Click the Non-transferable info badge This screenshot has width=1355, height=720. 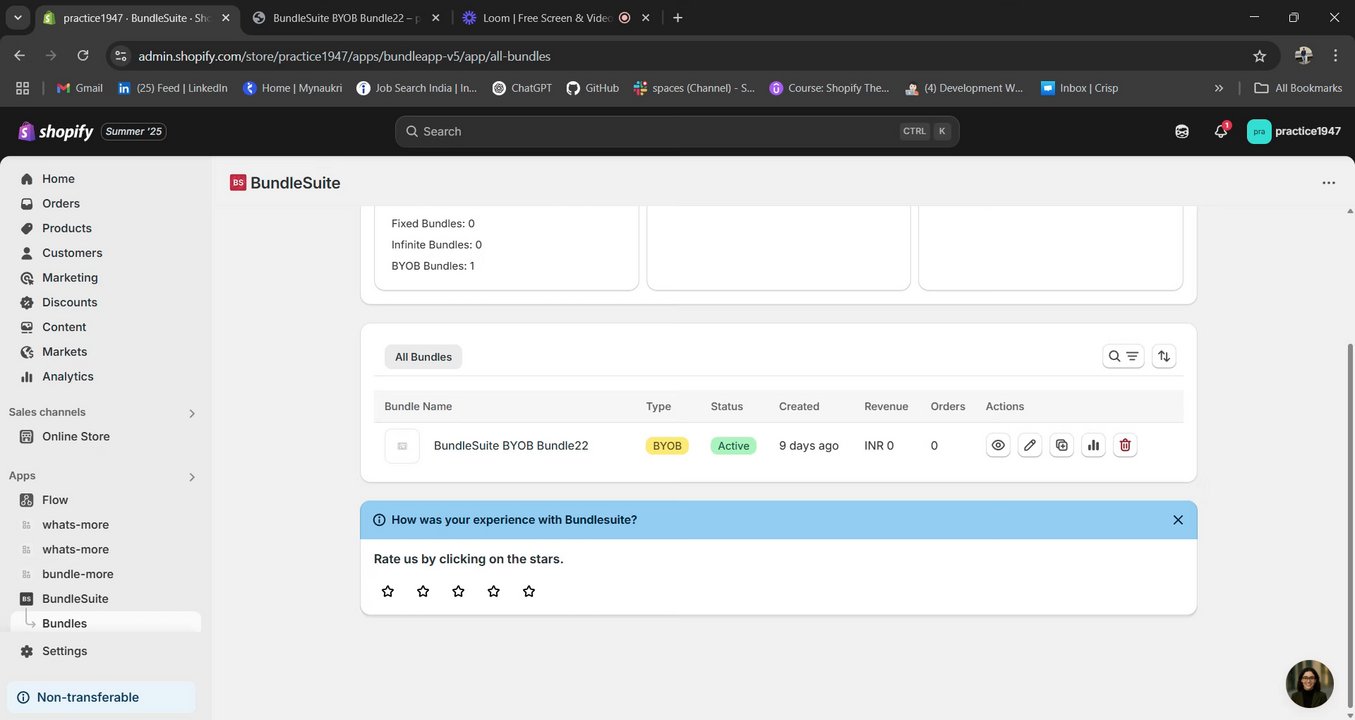tap(101, 697)
